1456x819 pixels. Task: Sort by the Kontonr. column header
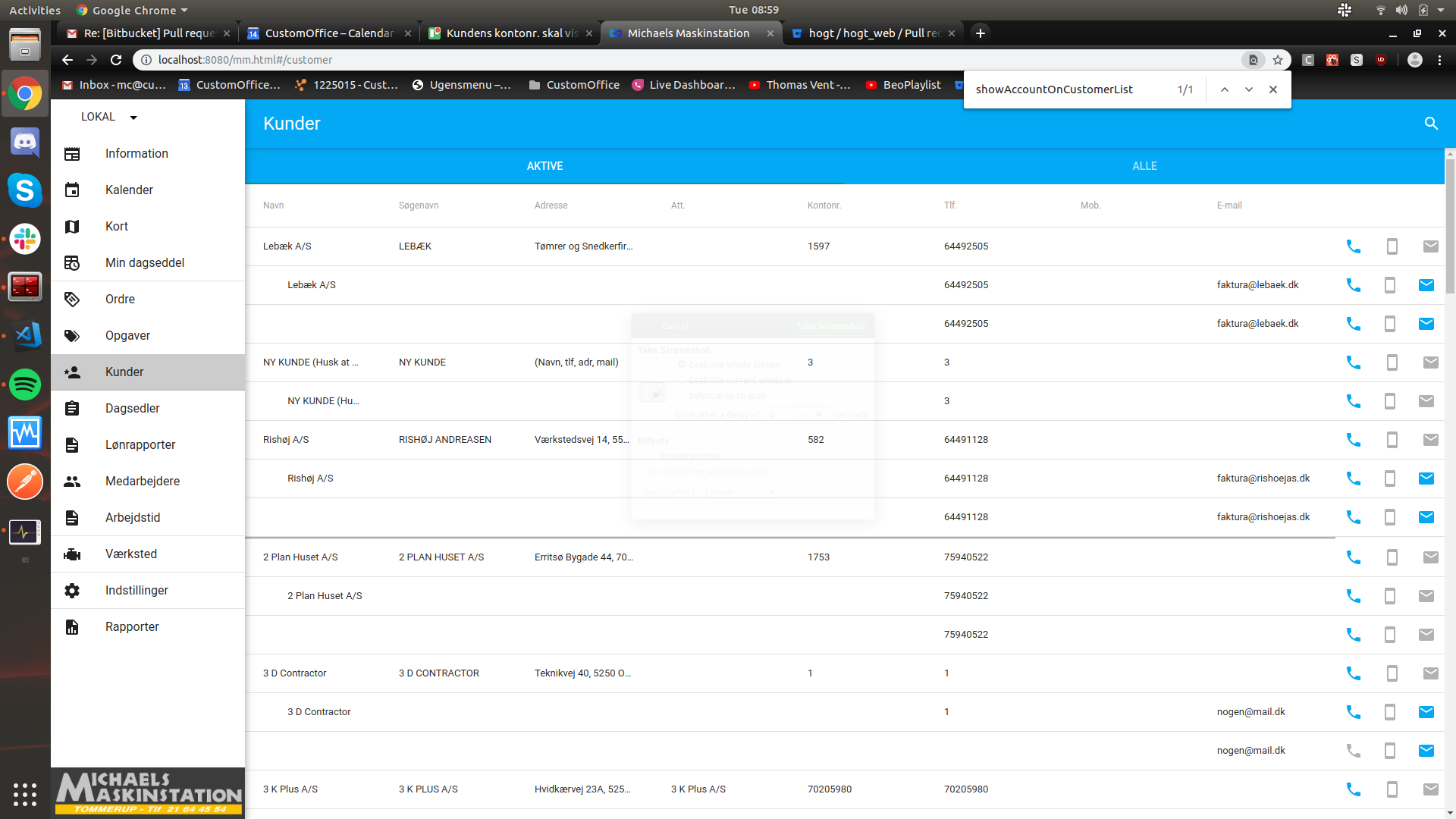[824, 206]
